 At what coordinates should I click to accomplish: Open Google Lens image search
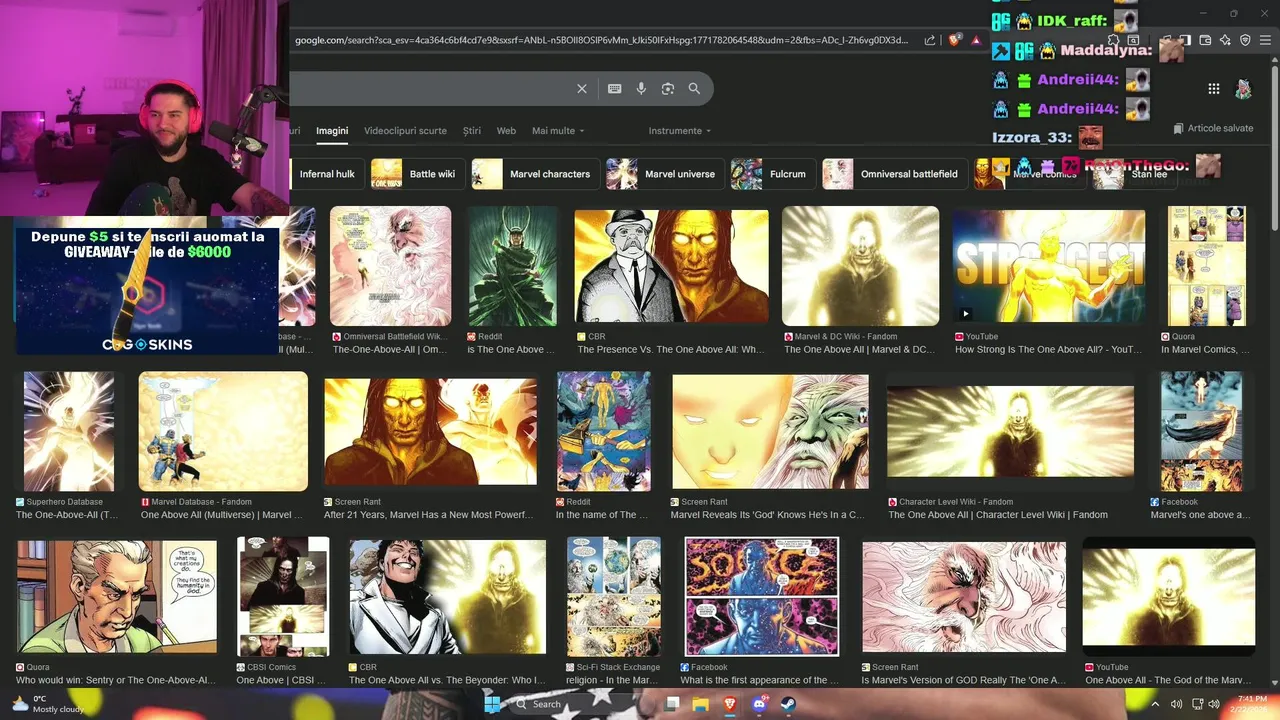[x=668, y=89]
